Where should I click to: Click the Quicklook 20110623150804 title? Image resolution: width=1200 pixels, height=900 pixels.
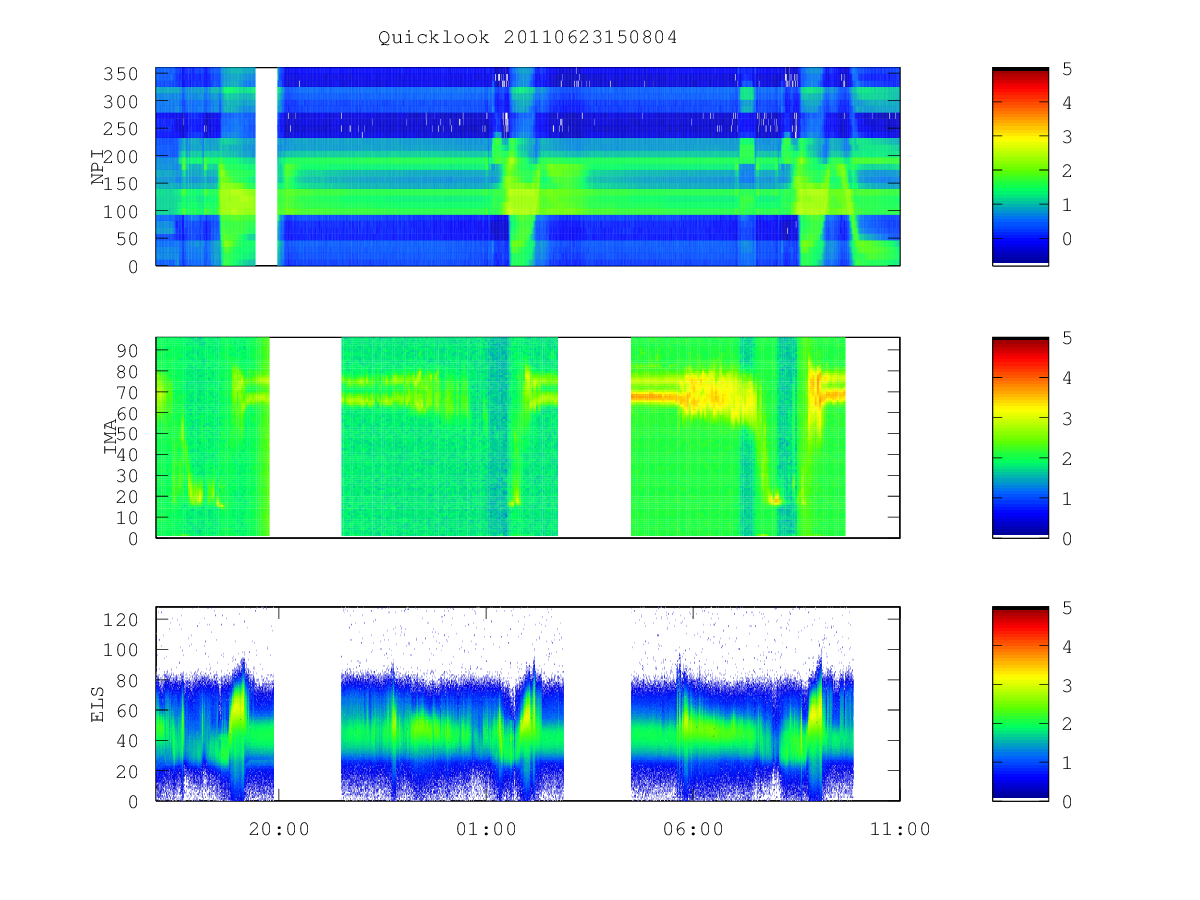pyautogui.click(x=528, y=38)
